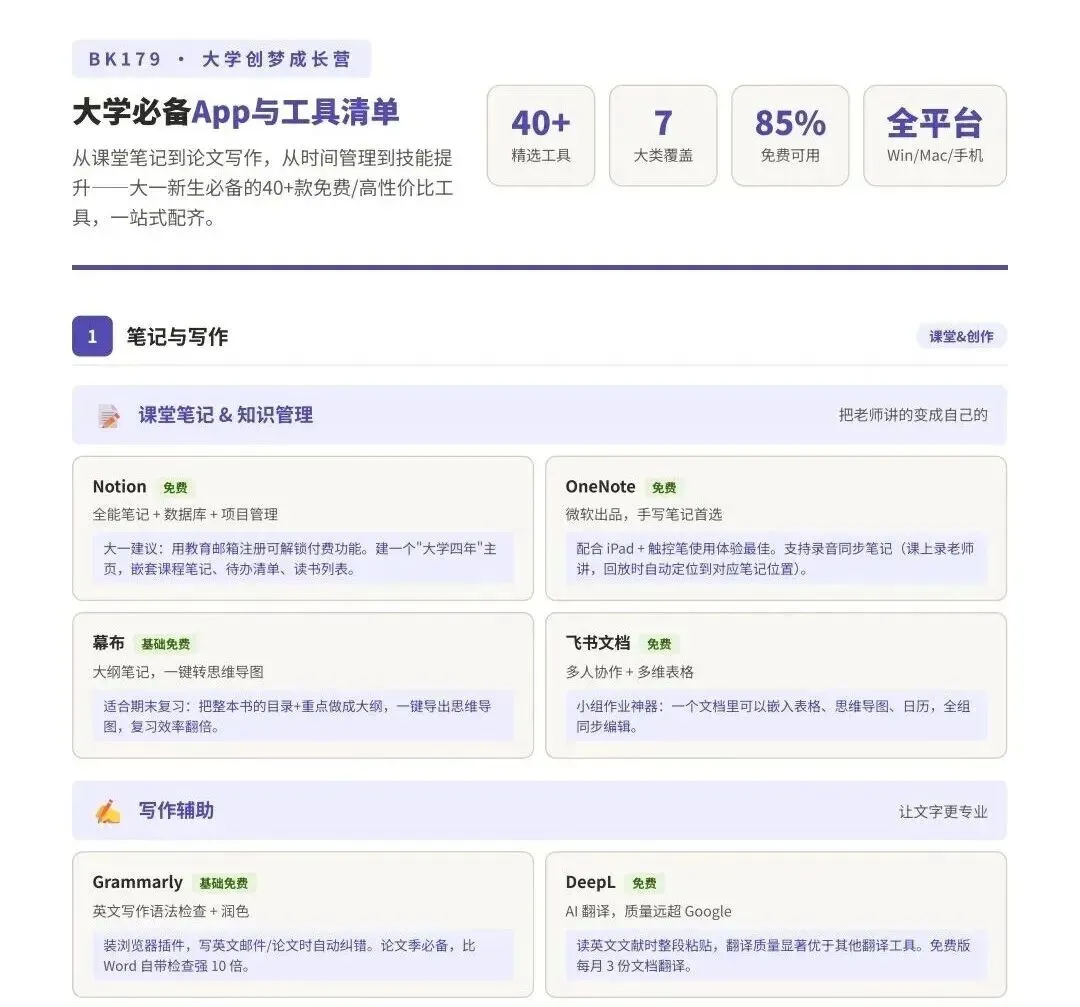The height and width of the screenshot is (1007, 1080).
Task: Open the Notion tool card title
Action: (120, 486)
